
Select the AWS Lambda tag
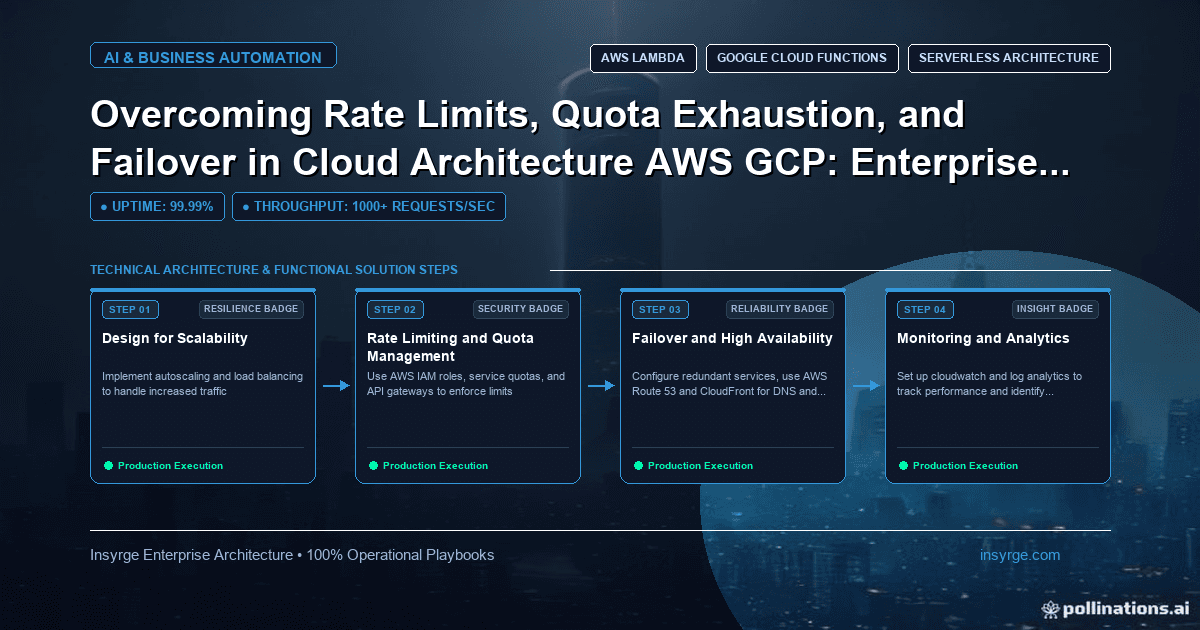pos(643,58)
